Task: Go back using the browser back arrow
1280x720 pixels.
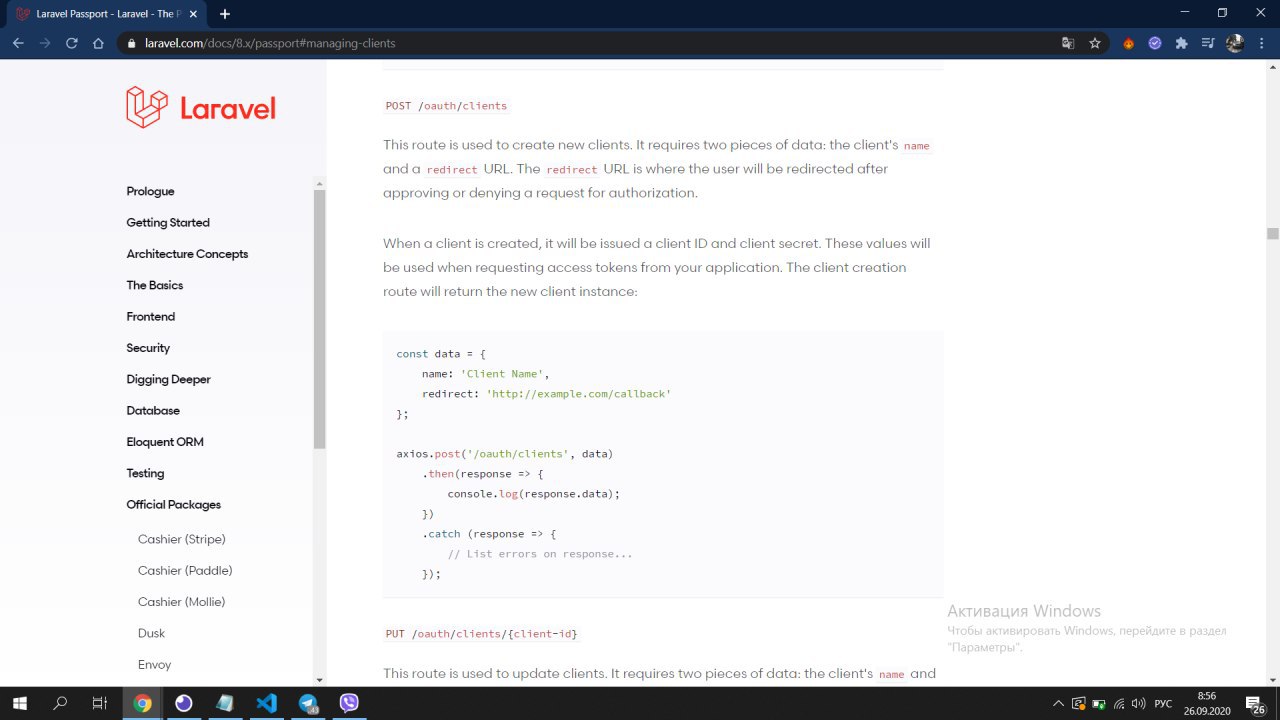Action: [18, 43]
